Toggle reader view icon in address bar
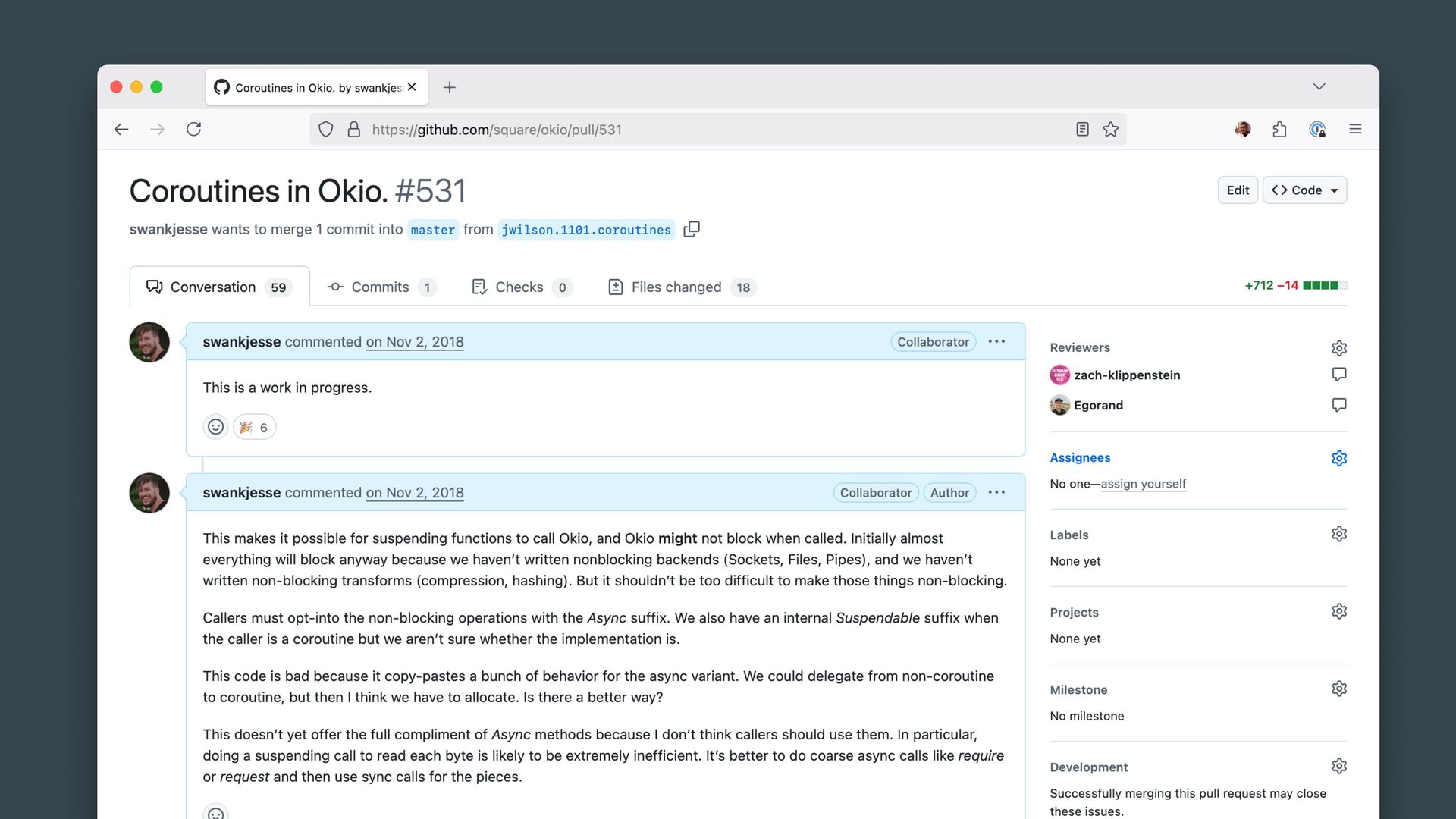 tap(1082, 130)
